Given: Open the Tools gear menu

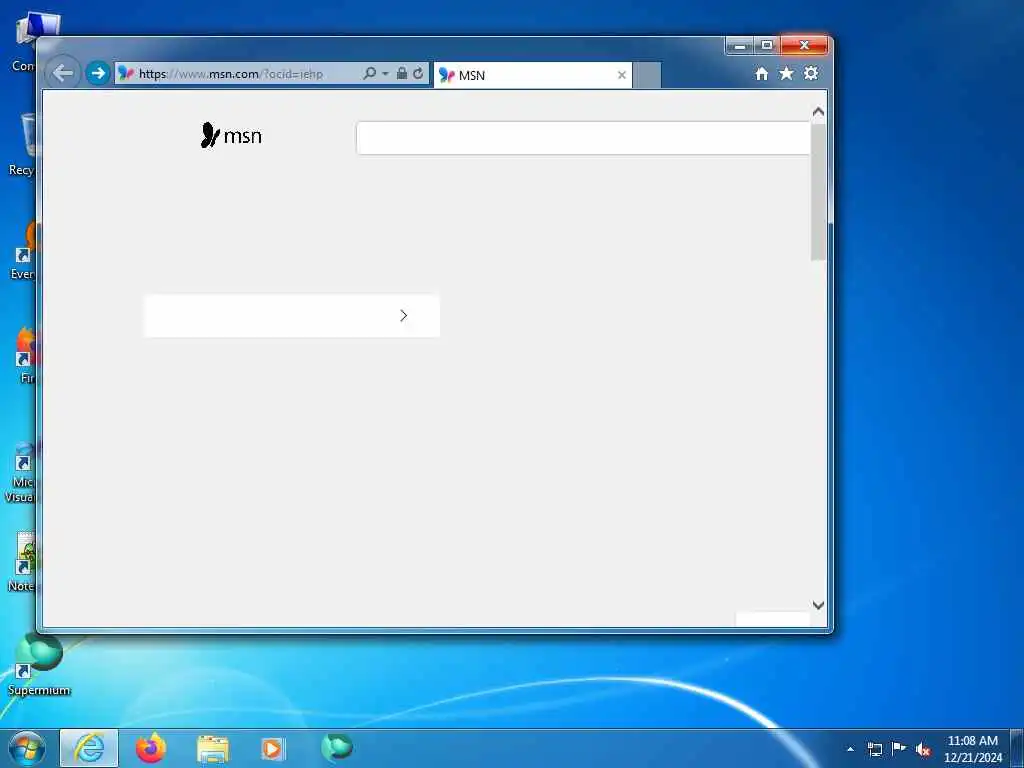Looking at the screenshot, I should coord(811,73).
